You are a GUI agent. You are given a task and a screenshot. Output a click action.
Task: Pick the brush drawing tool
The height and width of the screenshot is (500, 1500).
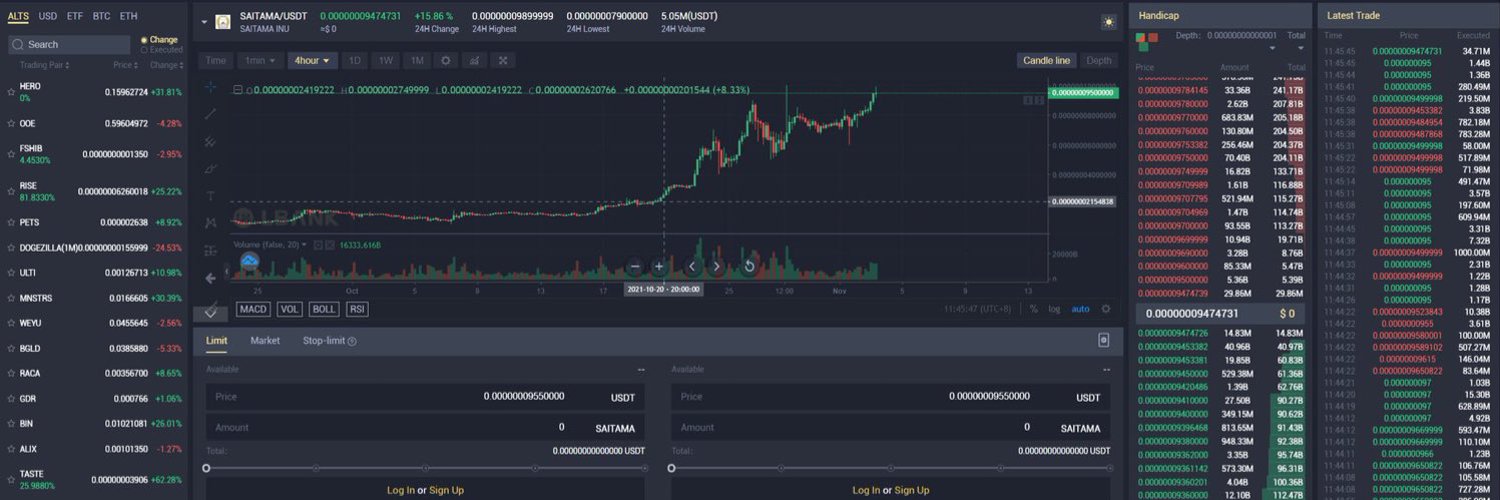coord(211,169)
